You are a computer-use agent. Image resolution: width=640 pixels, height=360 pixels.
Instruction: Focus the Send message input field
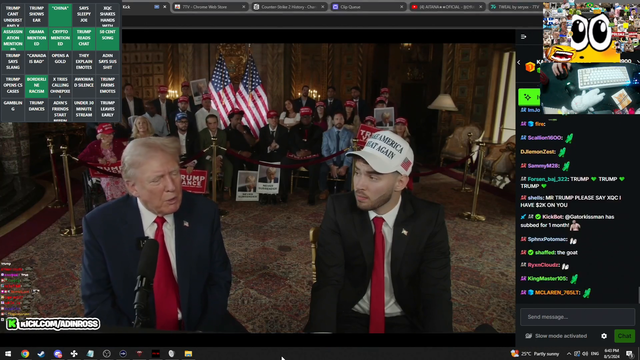tap(578, 317)
